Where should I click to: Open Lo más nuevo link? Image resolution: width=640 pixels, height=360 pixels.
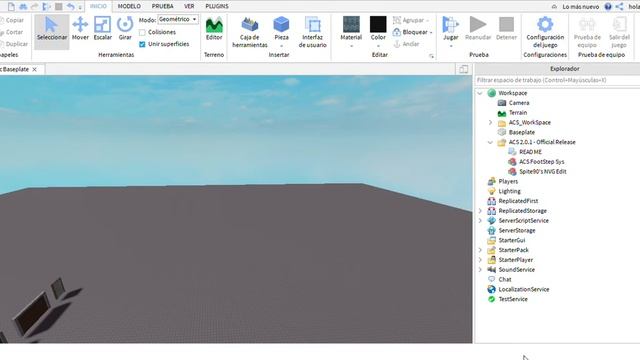click(580, 7)
